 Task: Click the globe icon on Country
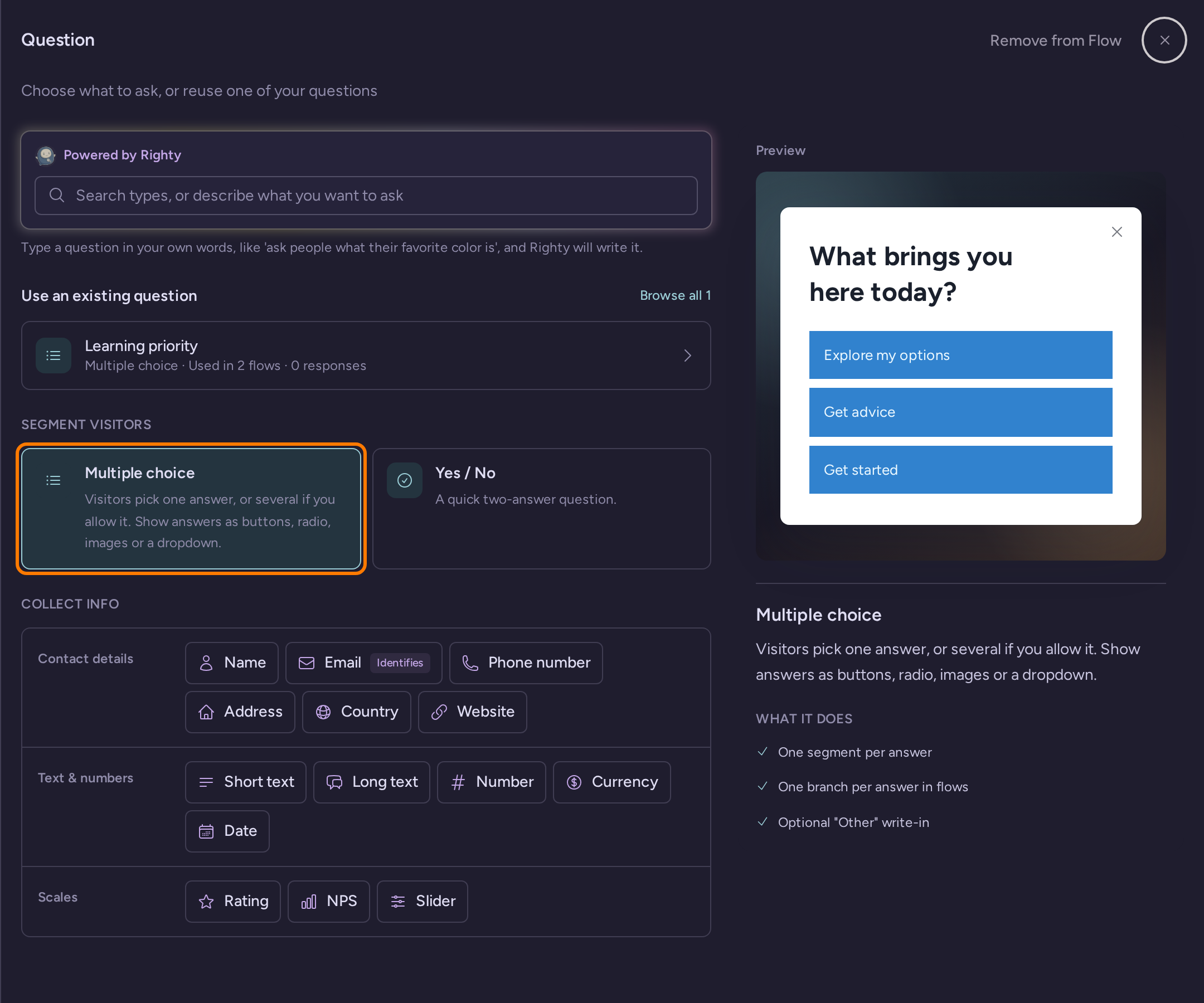pyautogui.click(x=323, y=712)
